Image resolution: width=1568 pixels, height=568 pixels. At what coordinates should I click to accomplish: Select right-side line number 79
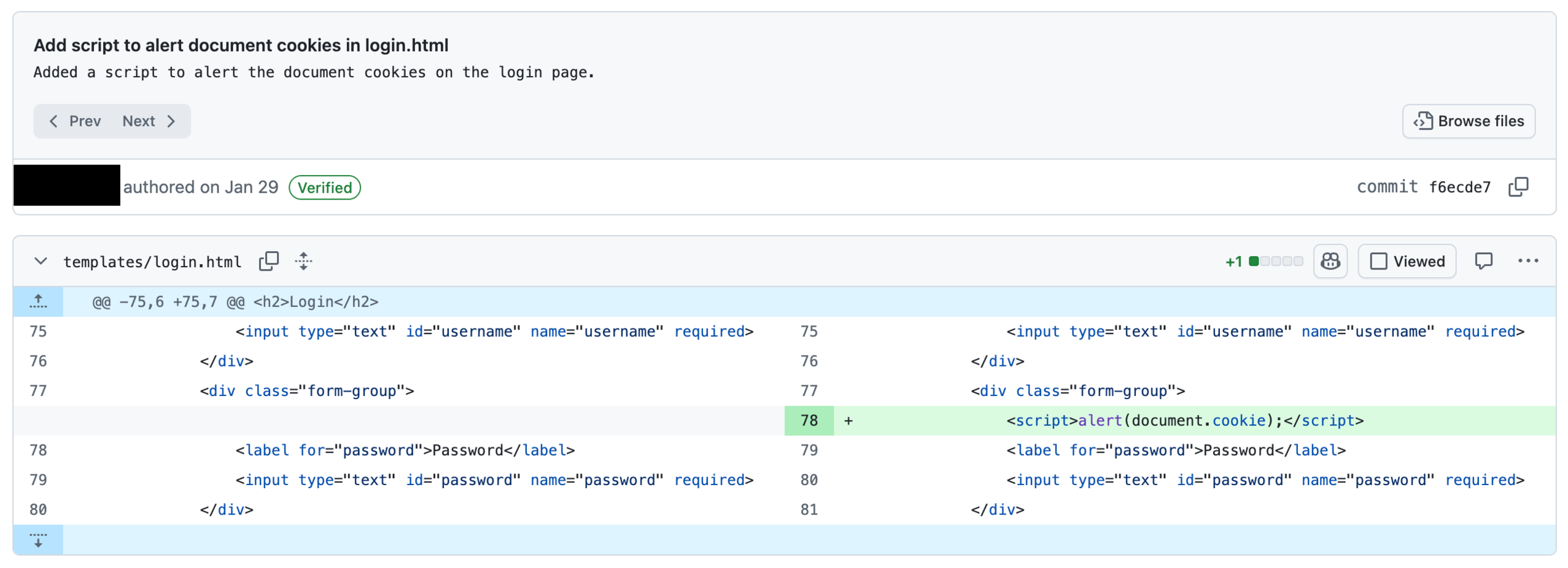(809, 450)
